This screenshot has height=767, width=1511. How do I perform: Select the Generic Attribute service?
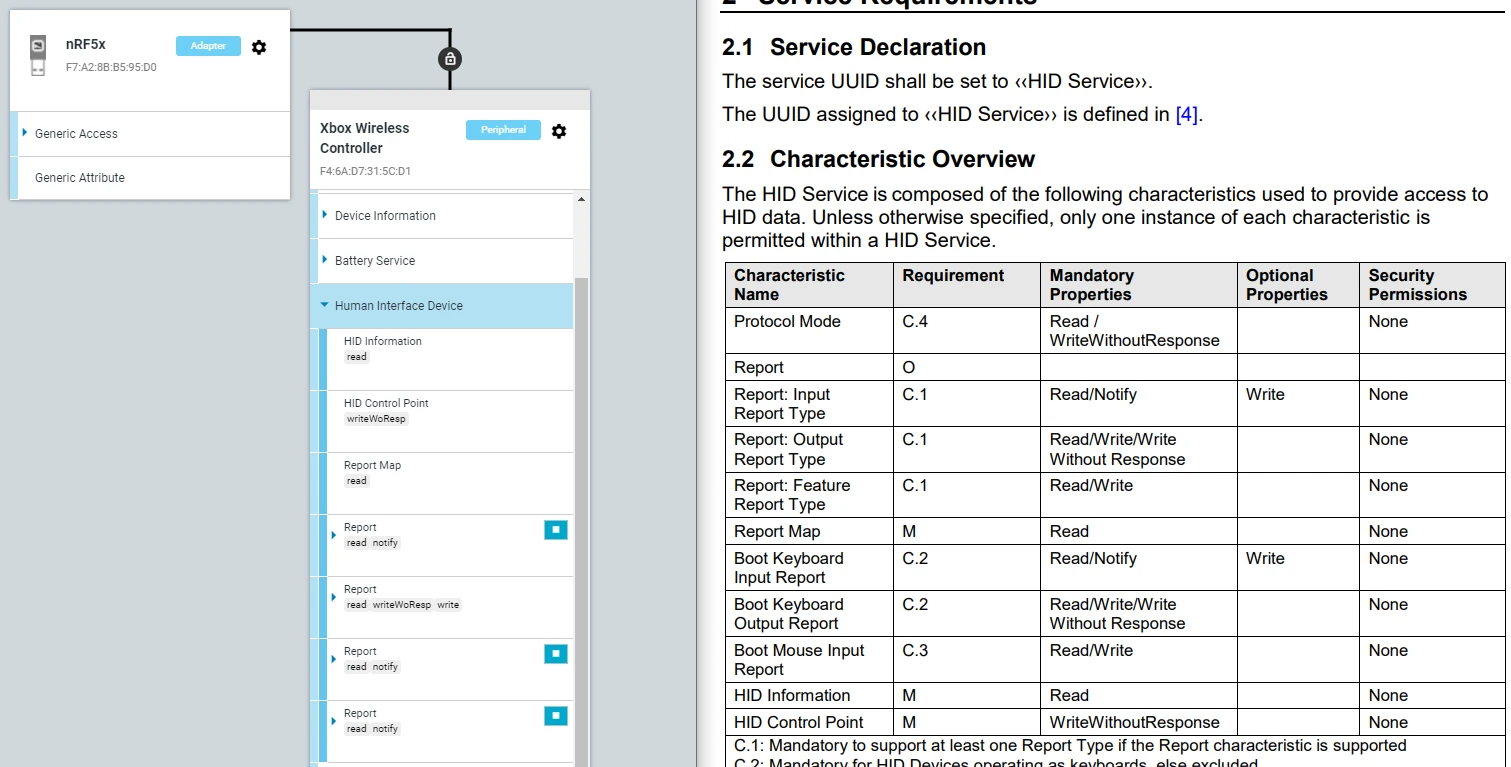tap(80, 178)
